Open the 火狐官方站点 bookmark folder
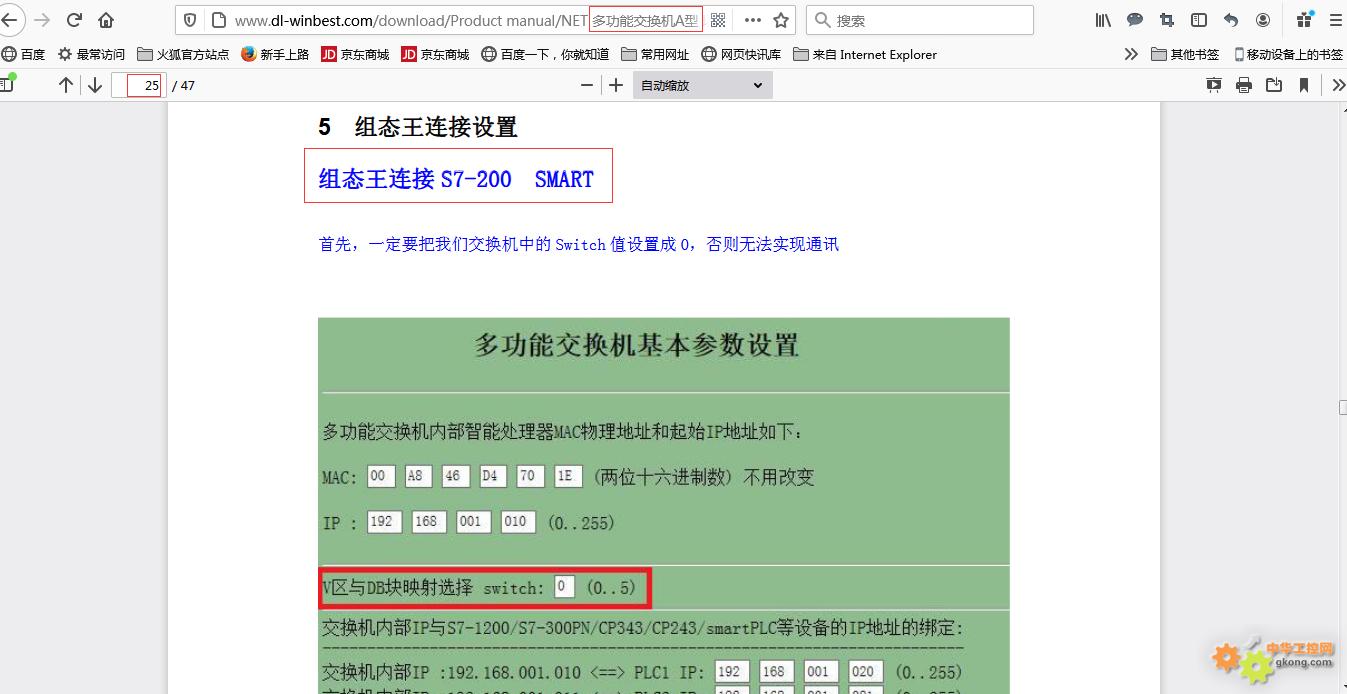Screen dimensions: 1347x694 point(183,54)
